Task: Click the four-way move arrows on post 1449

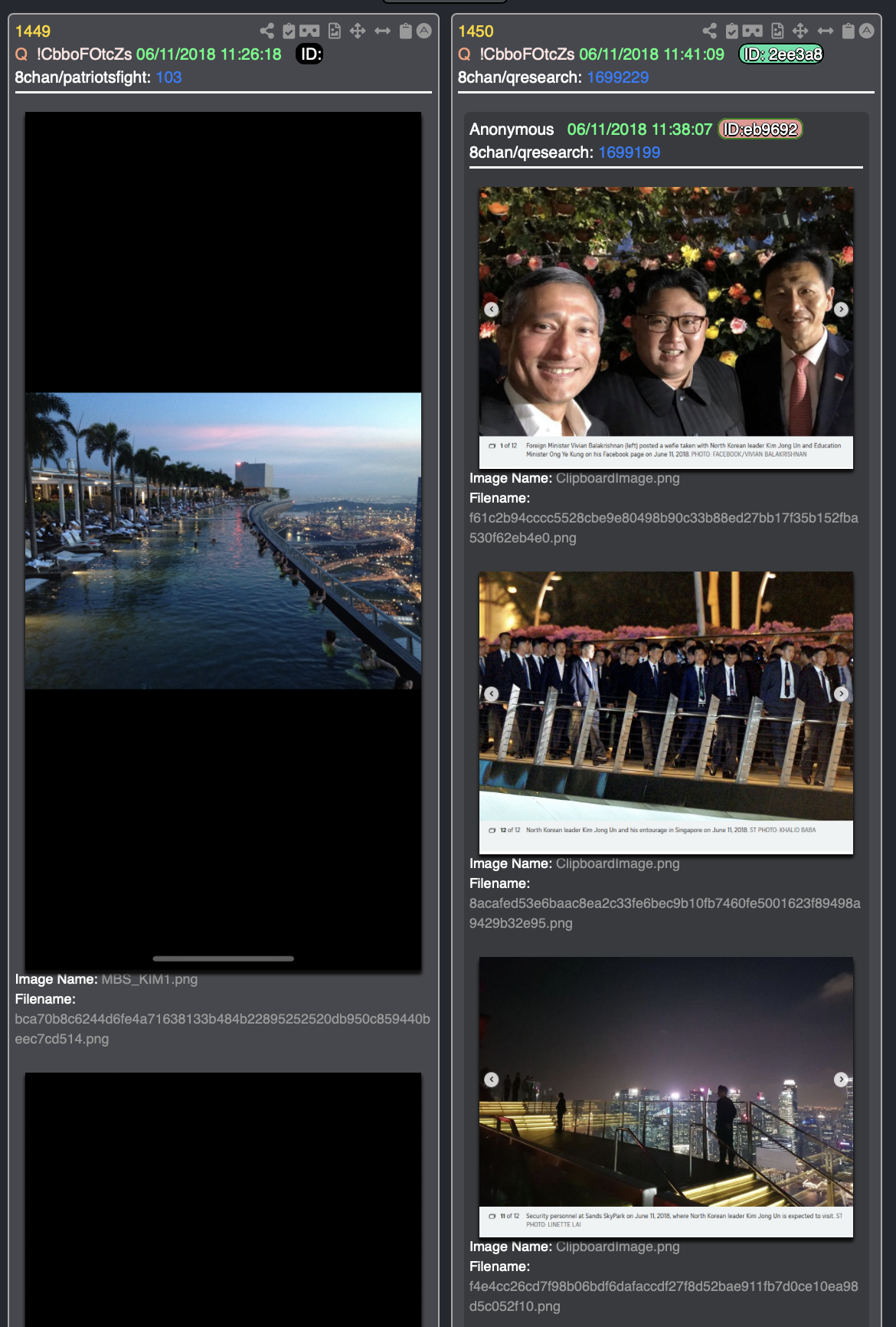Action: (x=358, y=31)
